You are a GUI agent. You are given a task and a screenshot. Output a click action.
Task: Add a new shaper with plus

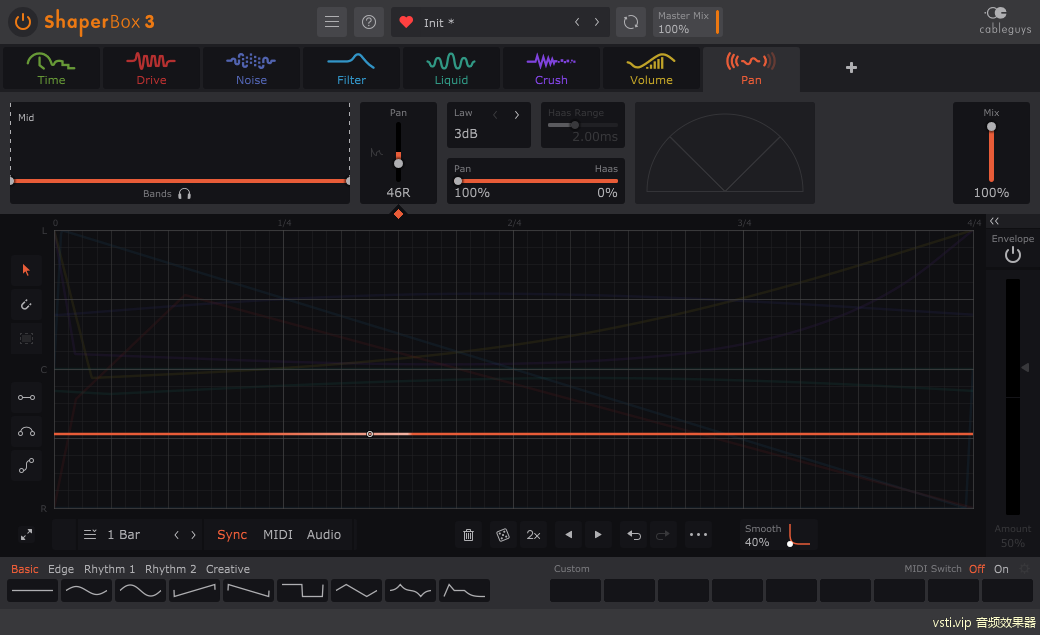click(852, 68)
